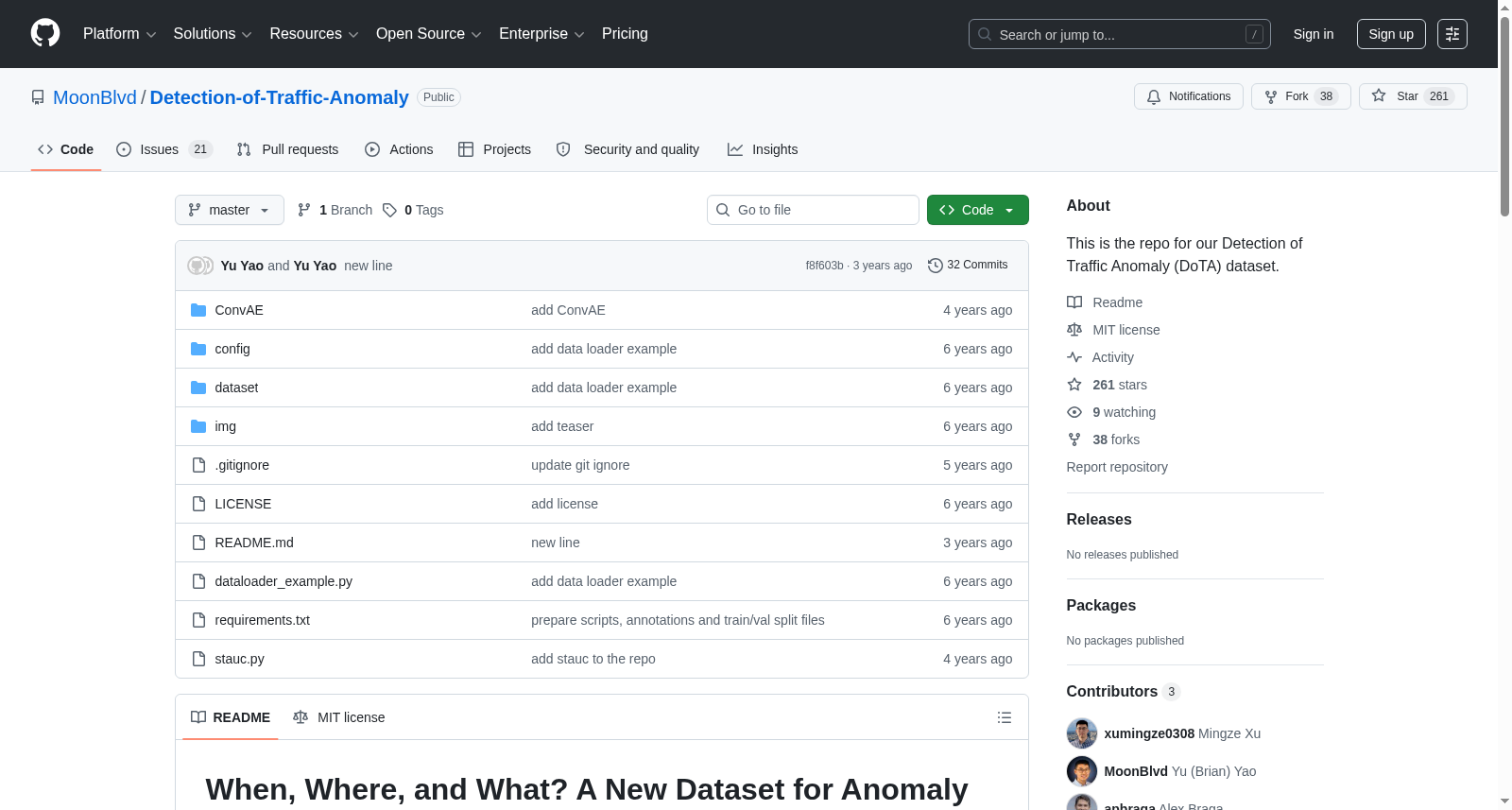Open the ConvAE folder icon

point(198,310)
